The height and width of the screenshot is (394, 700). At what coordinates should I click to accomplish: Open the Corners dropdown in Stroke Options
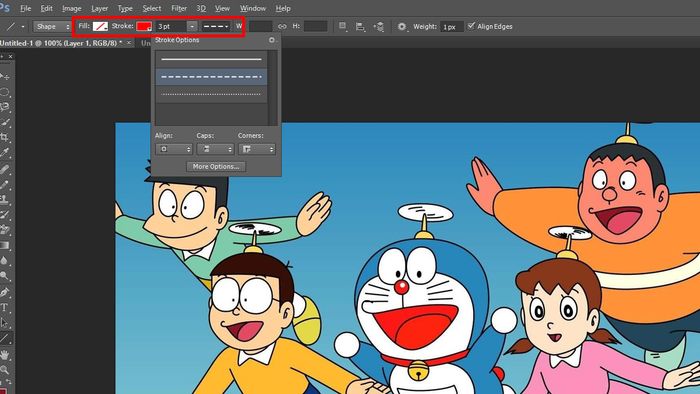point(257,149)
